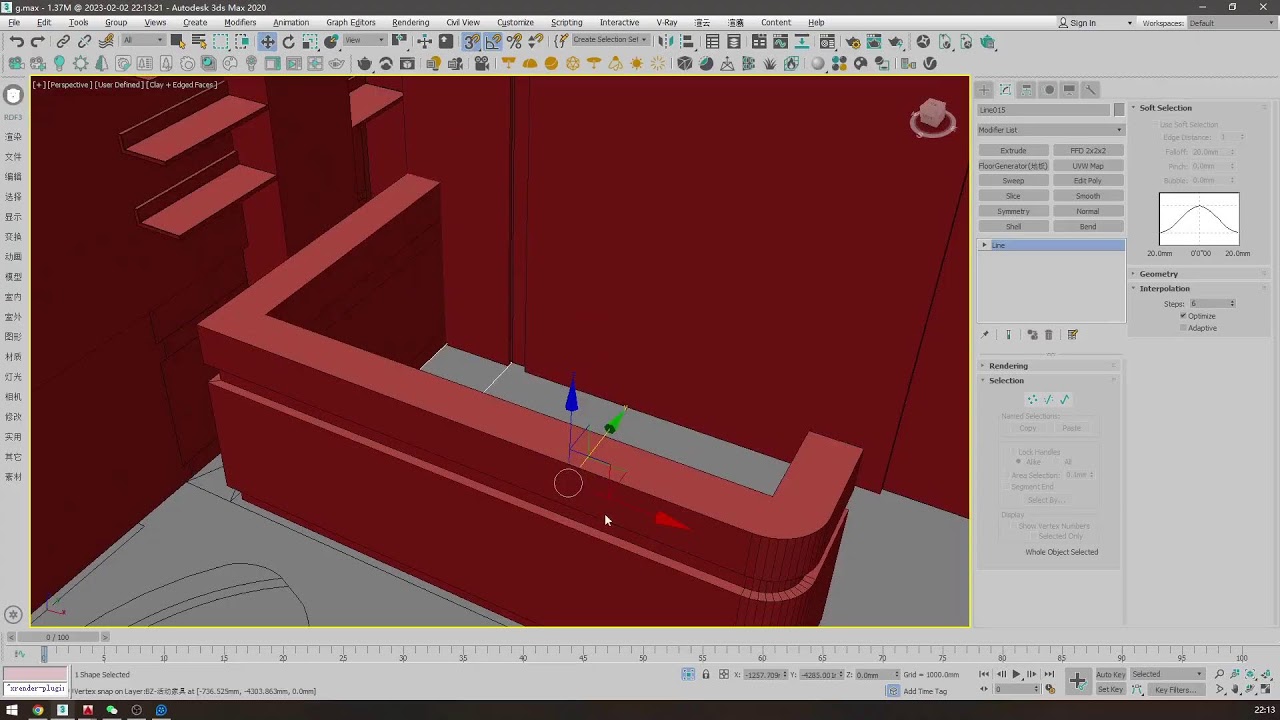This screenshot has width=1280, height=720.
Task: Open the Graph Editors menu
Action: coord(351,22)
